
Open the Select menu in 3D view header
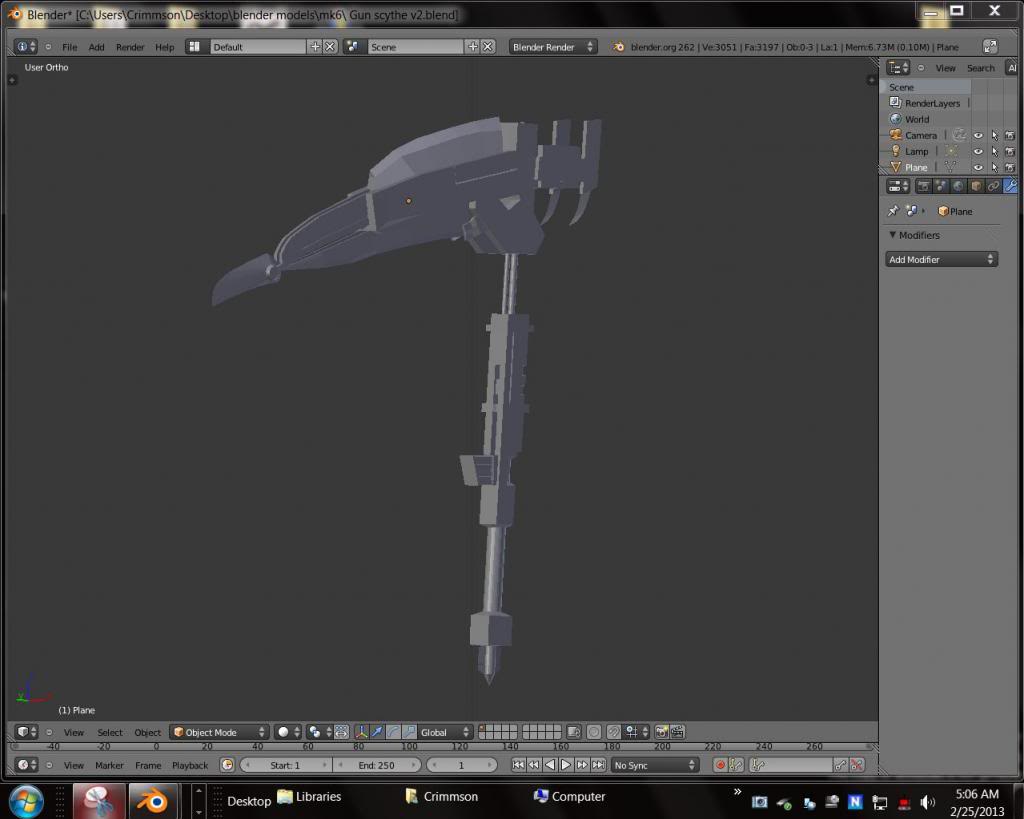[x=110, y=732]
